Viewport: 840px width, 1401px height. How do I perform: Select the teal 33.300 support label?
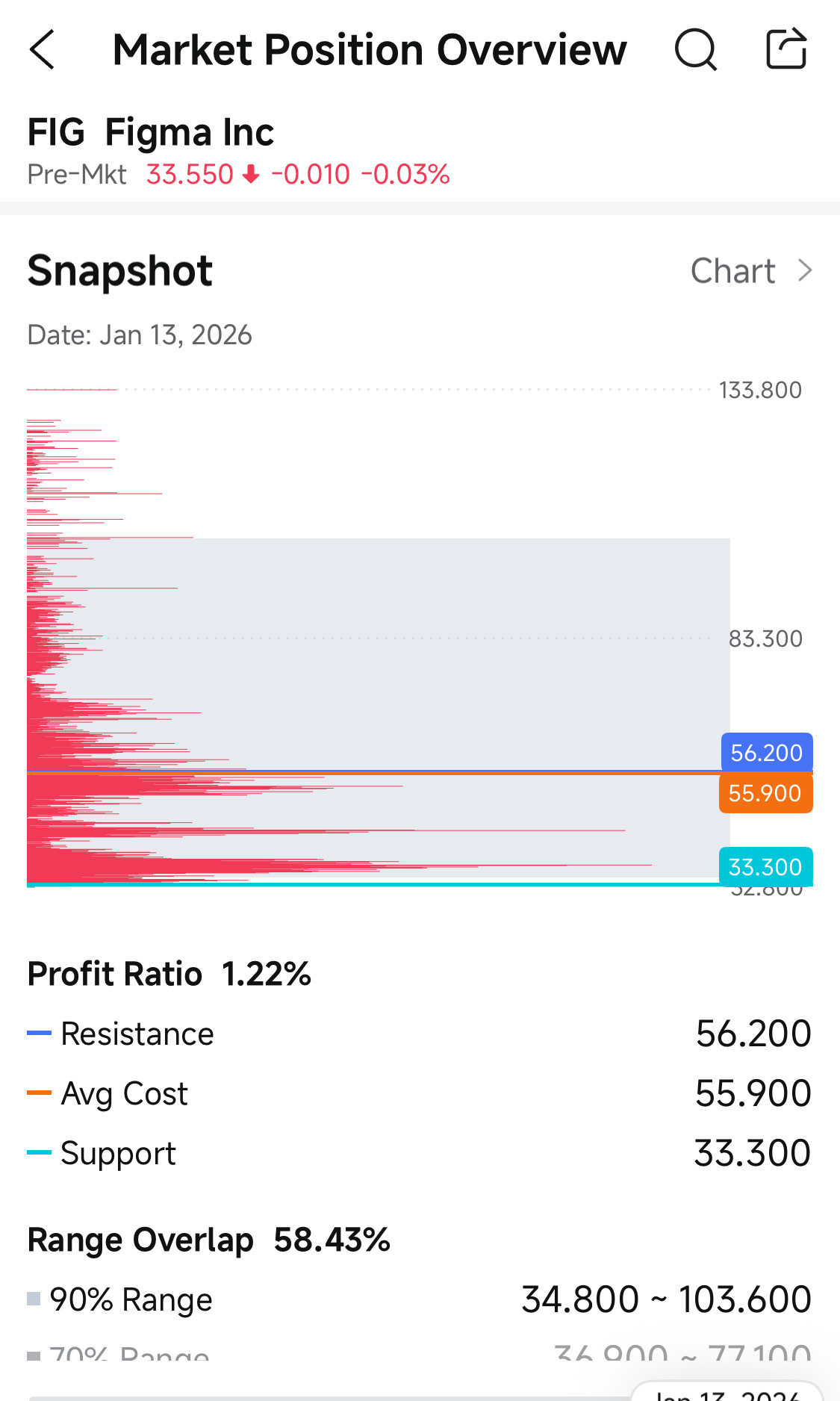[x=765, y=866]
